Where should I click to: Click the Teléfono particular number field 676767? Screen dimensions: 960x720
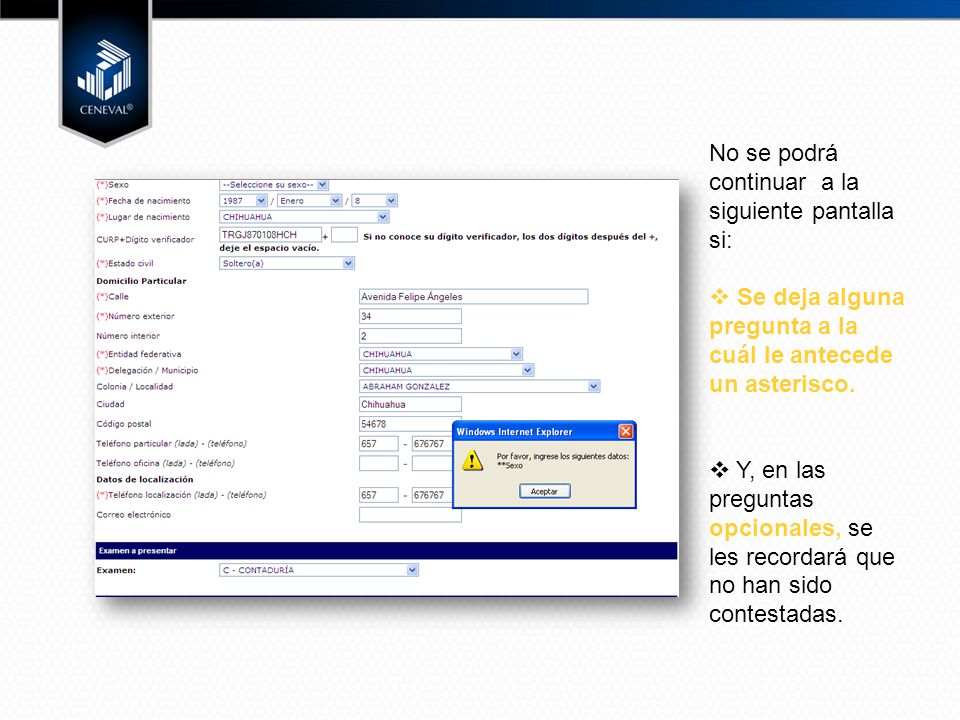(x=432, y=444)
